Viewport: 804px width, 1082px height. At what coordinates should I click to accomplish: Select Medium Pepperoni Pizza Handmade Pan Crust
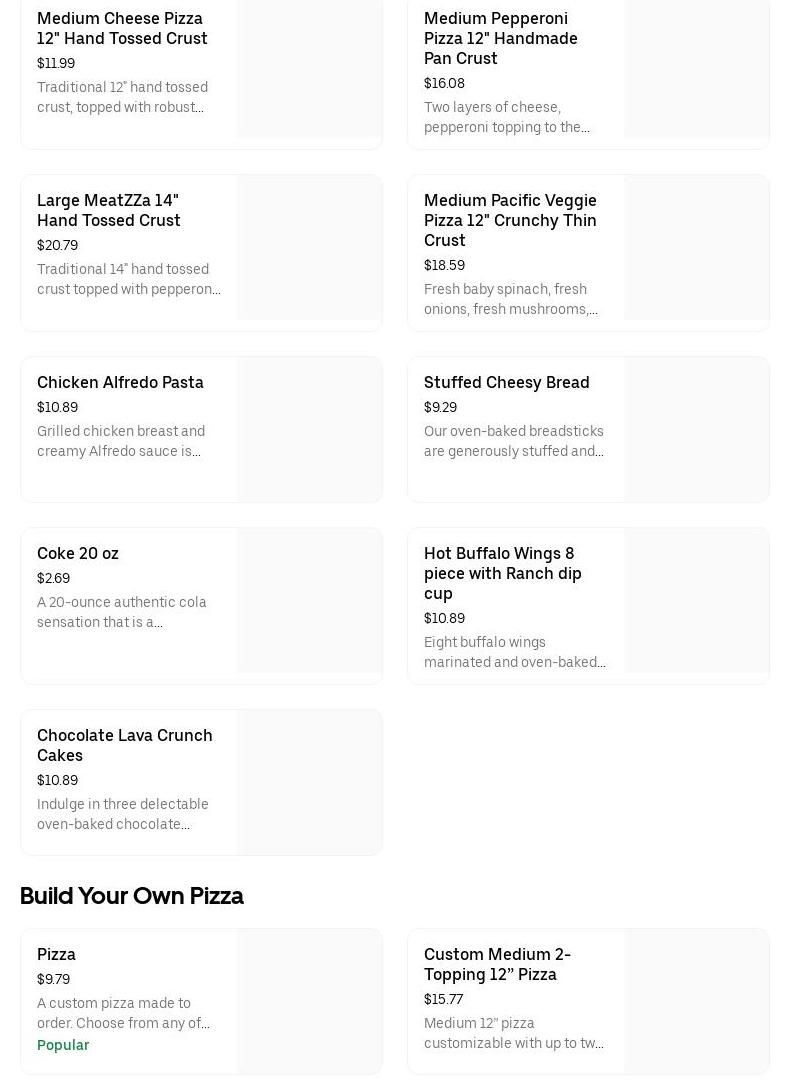click(x=500, y=38)
